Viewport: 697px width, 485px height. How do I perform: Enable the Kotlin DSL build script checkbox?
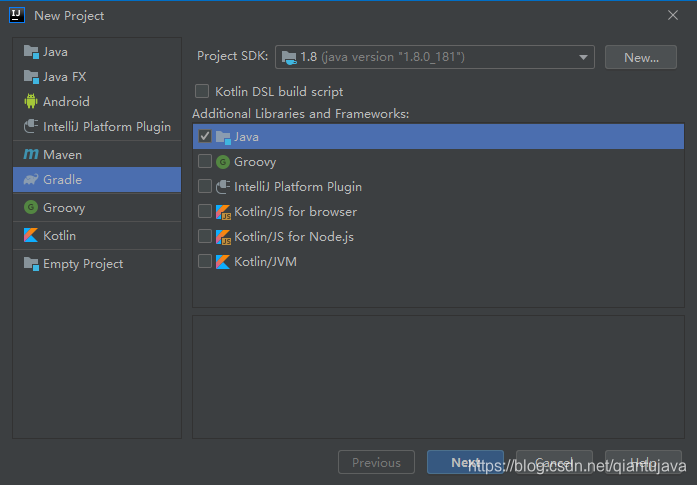pyautogui.click(x=202, y=91)
